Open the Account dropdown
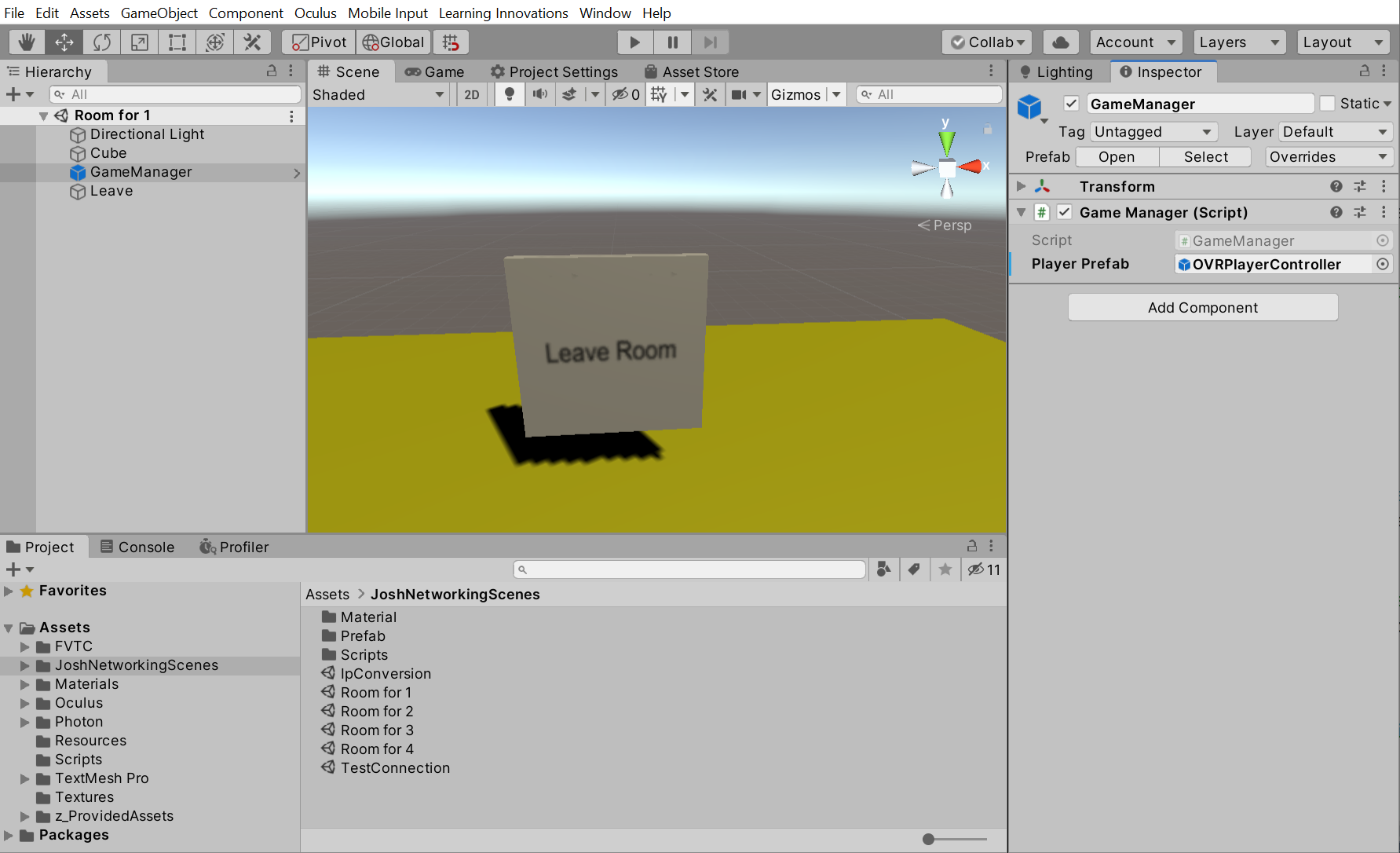The width and height of the screenshot is (1400, 853). [x=1136, y=42]
